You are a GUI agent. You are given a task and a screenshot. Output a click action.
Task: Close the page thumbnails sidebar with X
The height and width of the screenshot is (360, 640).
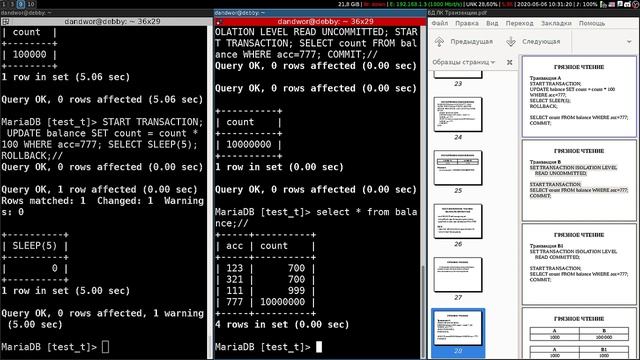point(509,62)
